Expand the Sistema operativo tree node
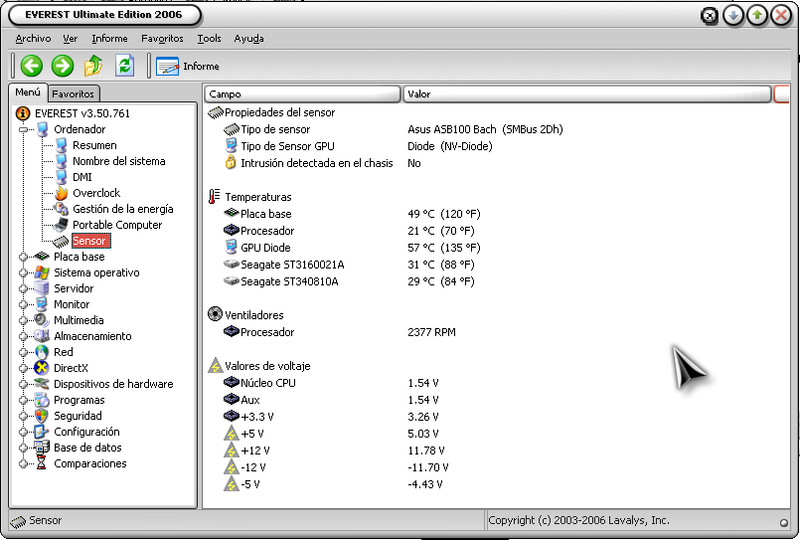The image size is (800, 540). (x=23, y=273)
